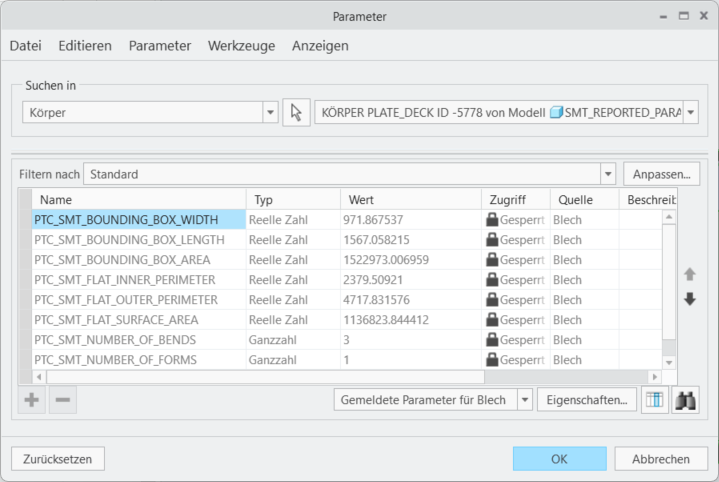Image resolution: width=719 pixels, height=482 pixels.
Task: Select PTC_SMT_NUMBER_OF_BENDS parameter name
Action: tap(115, 340)
